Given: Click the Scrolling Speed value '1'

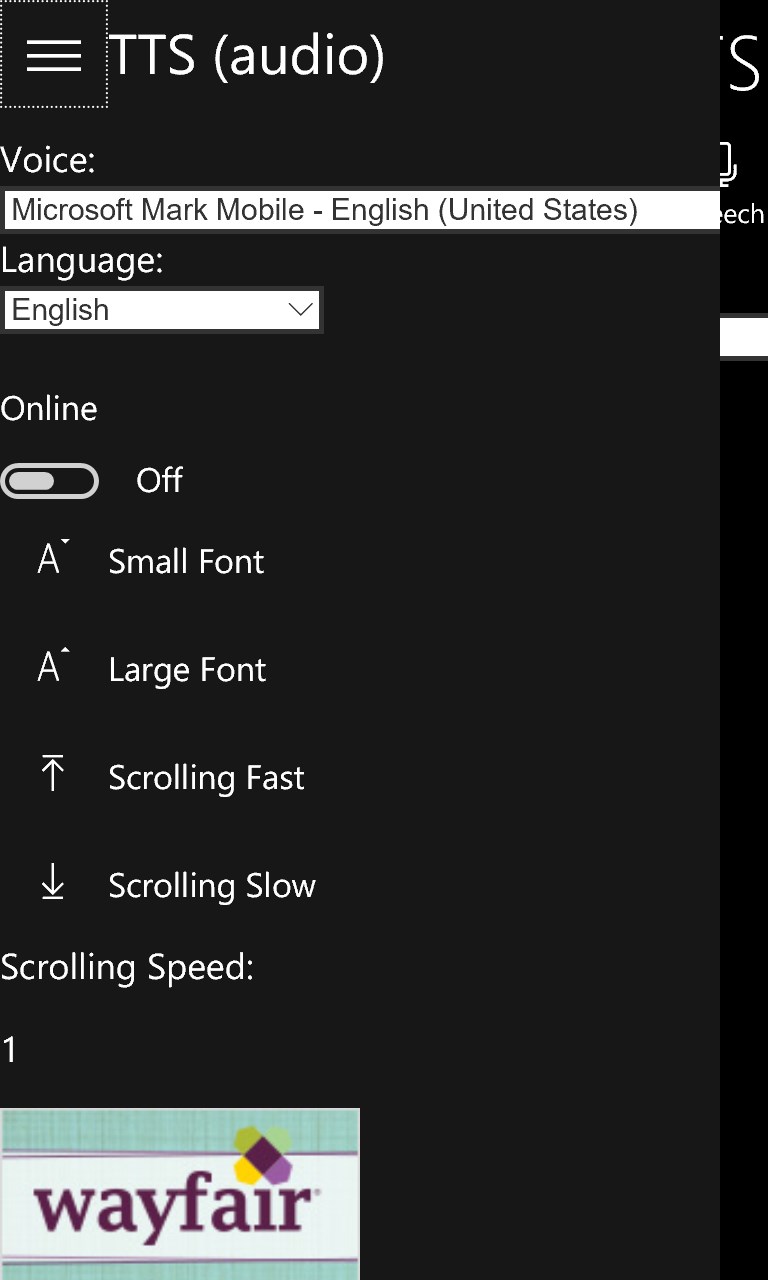Looking at the screenshot, I should pyautogui.click(x=9, y=1050).
